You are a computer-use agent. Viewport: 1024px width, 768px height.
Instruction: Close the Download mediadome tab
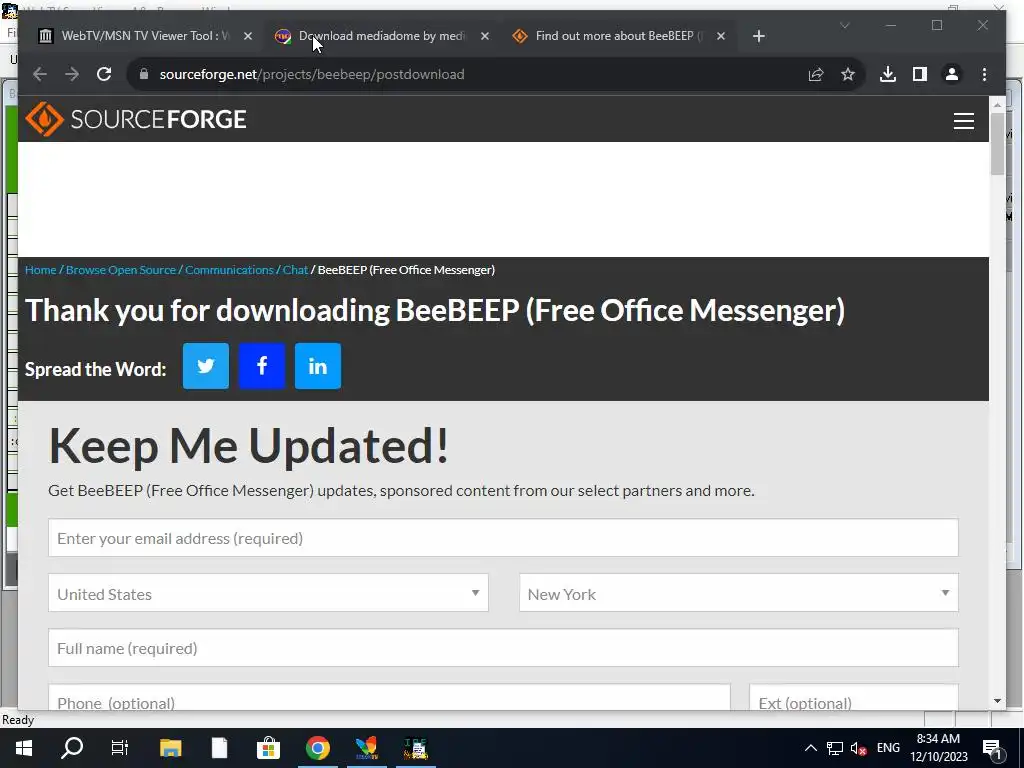[485, 37]
